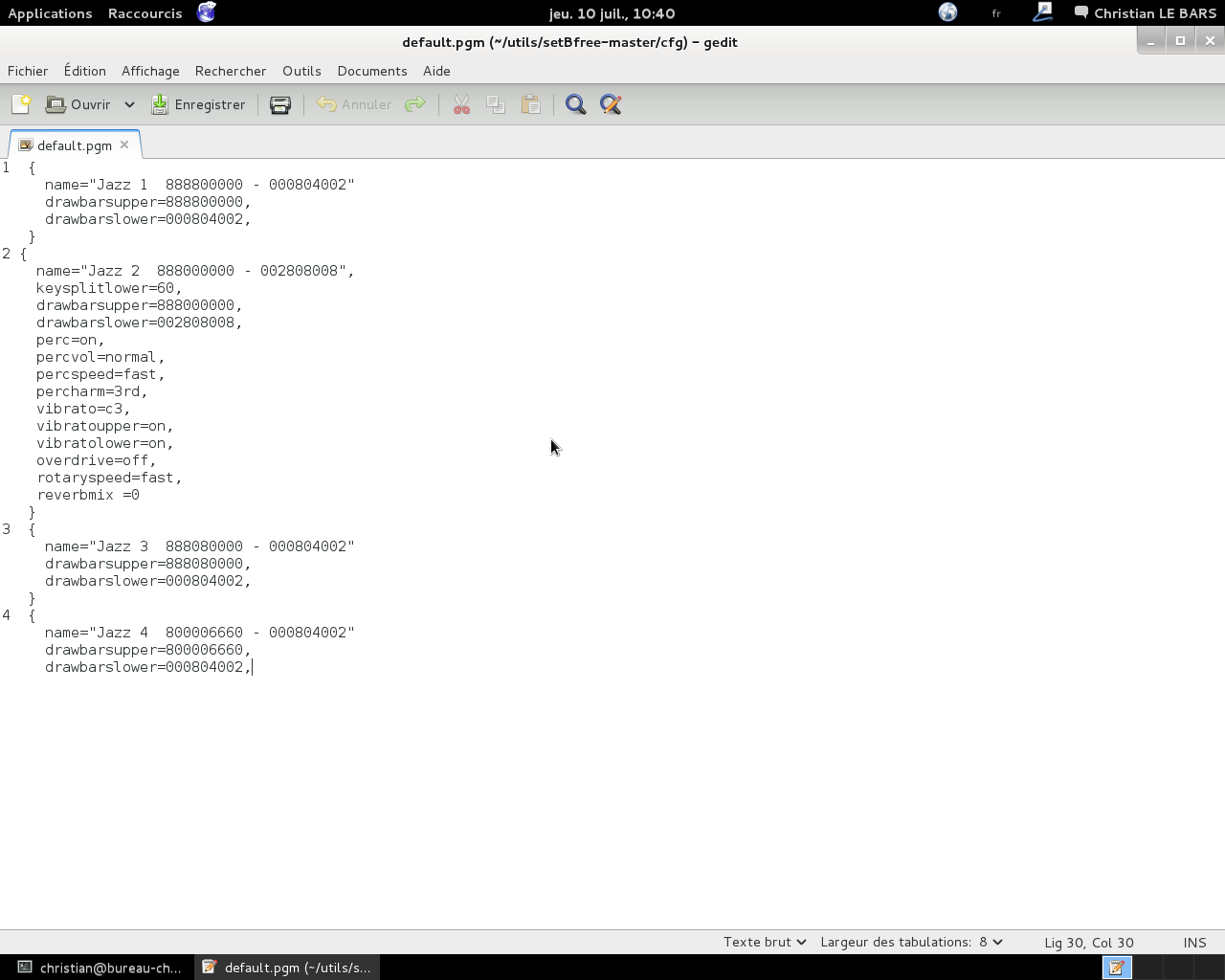The height and width of the screenshot is (980, 1225).
Task: Click the copy icon in the toolbar
Action: pos(496,104)
